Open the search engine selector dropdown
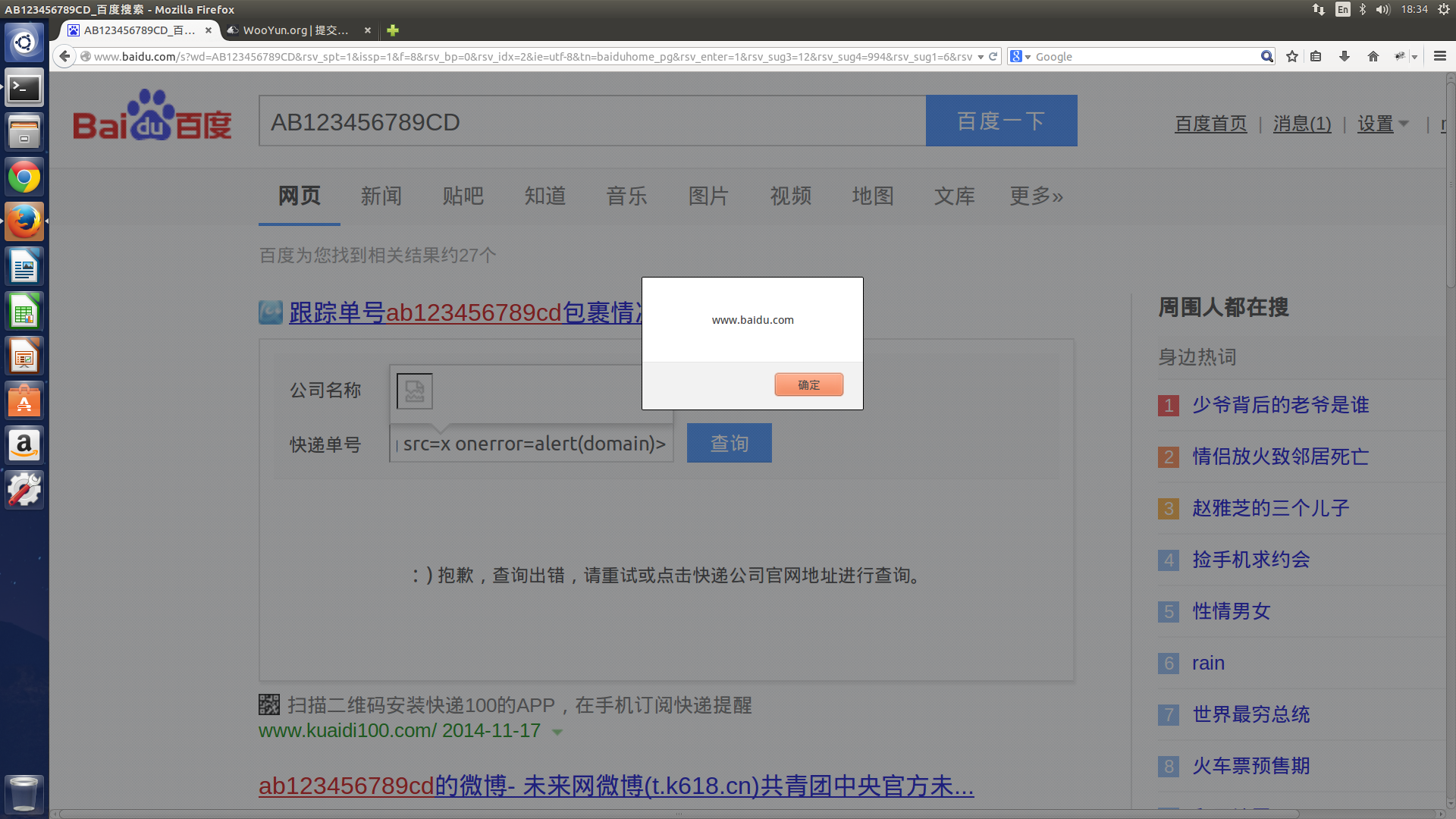Screen dimensions: 1456x819 pyautogui.click(x=1021, y=57)
